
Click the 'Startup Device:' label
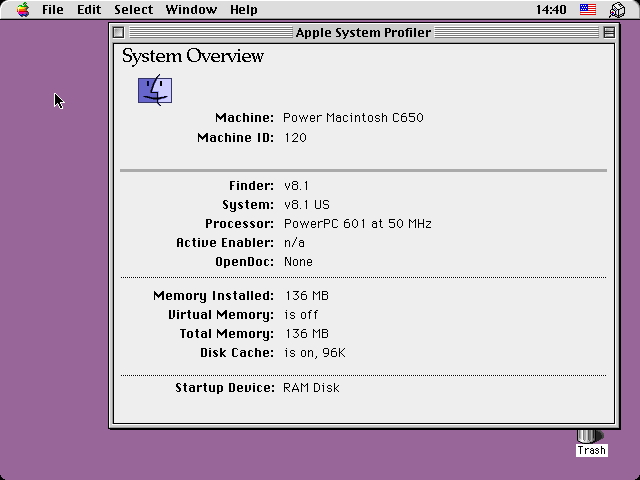[x=225, y=388]
